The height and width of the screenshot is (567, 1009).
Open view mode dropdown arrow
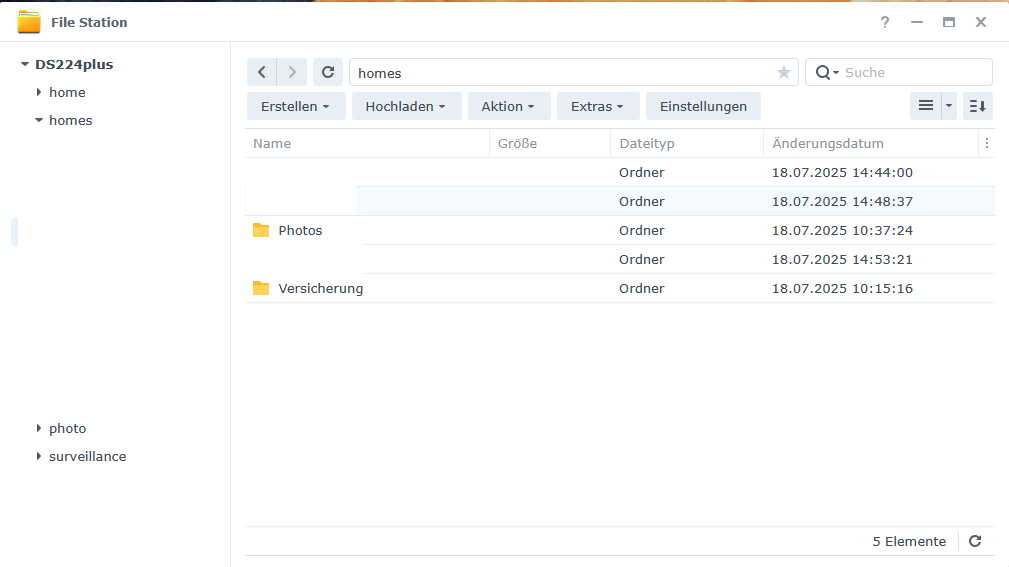point(949,106)
